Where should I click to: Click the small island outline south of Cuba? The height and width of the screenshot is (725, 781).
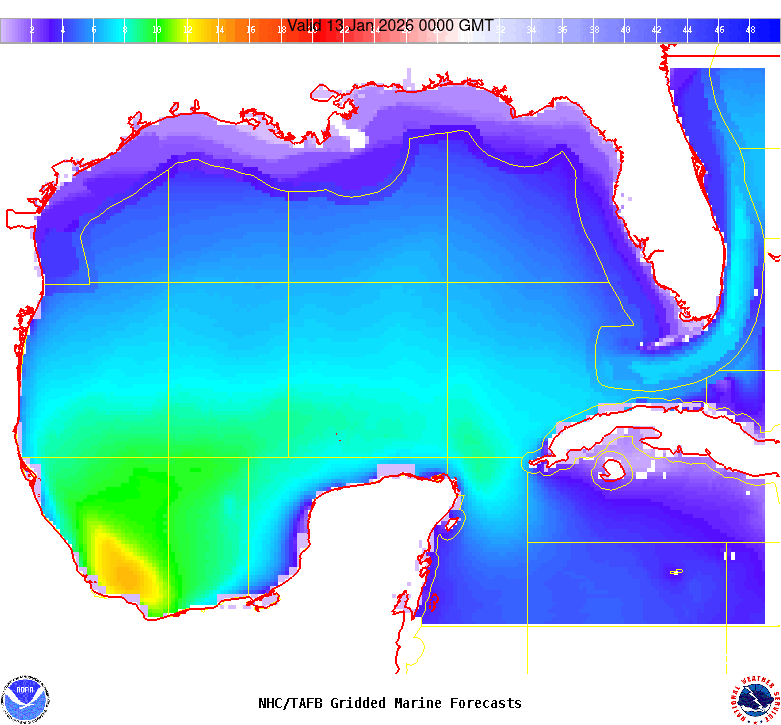click(x=676, y=572)
